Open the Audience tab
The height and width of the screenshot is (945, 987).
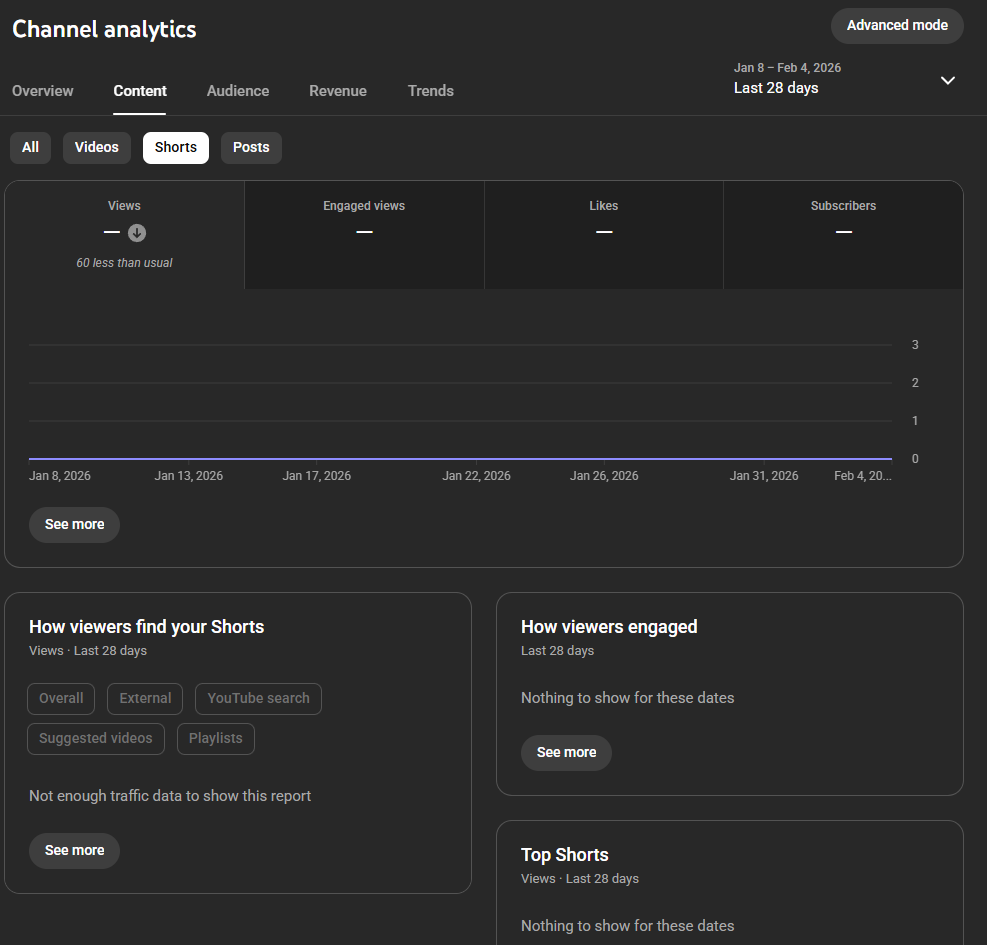[238, 91]
